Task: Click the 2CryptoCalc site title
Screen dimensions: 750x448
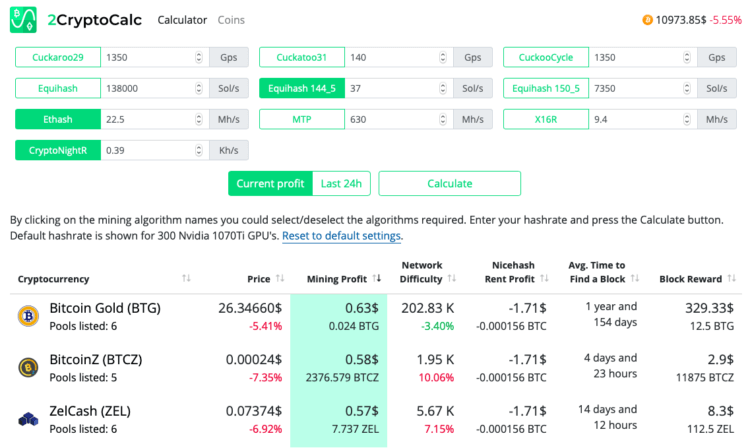Action: coord(95,20)
